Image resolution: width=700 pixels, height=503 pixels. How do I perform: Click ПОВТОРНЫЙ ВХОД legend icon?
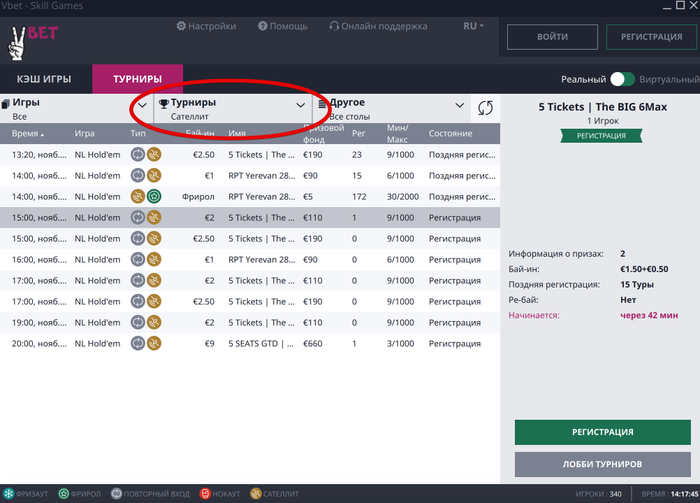click(117, 494)
